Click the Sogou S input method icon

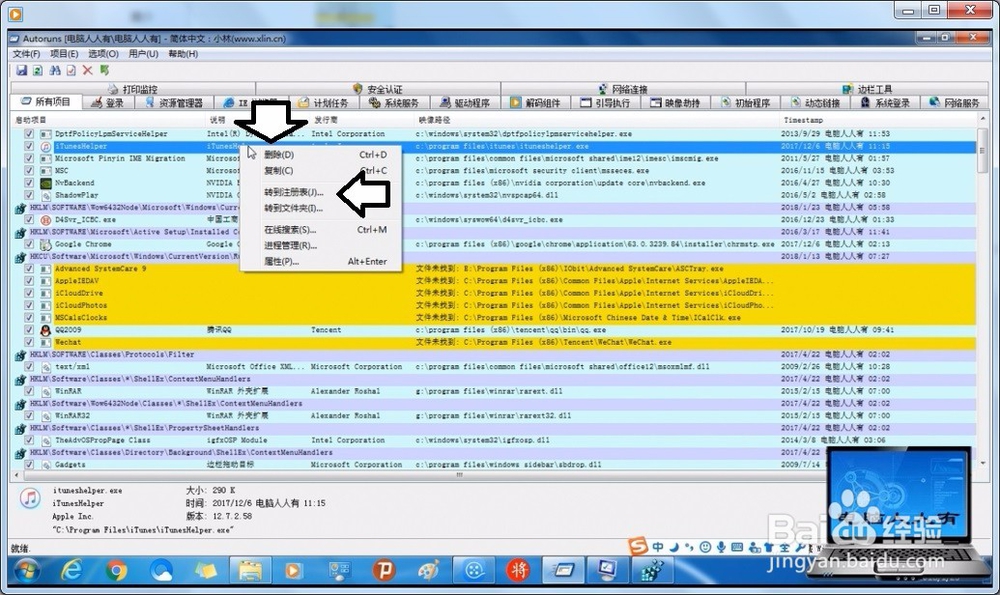pos(638,546)
